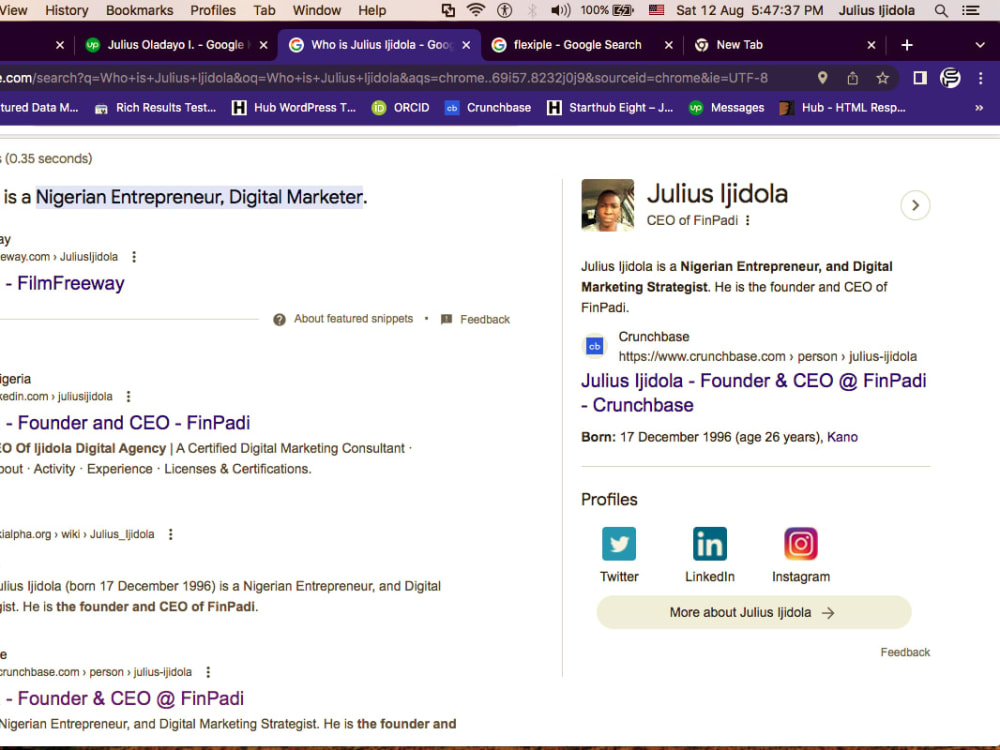Open the Profiles menu

(x=213, y=10)
